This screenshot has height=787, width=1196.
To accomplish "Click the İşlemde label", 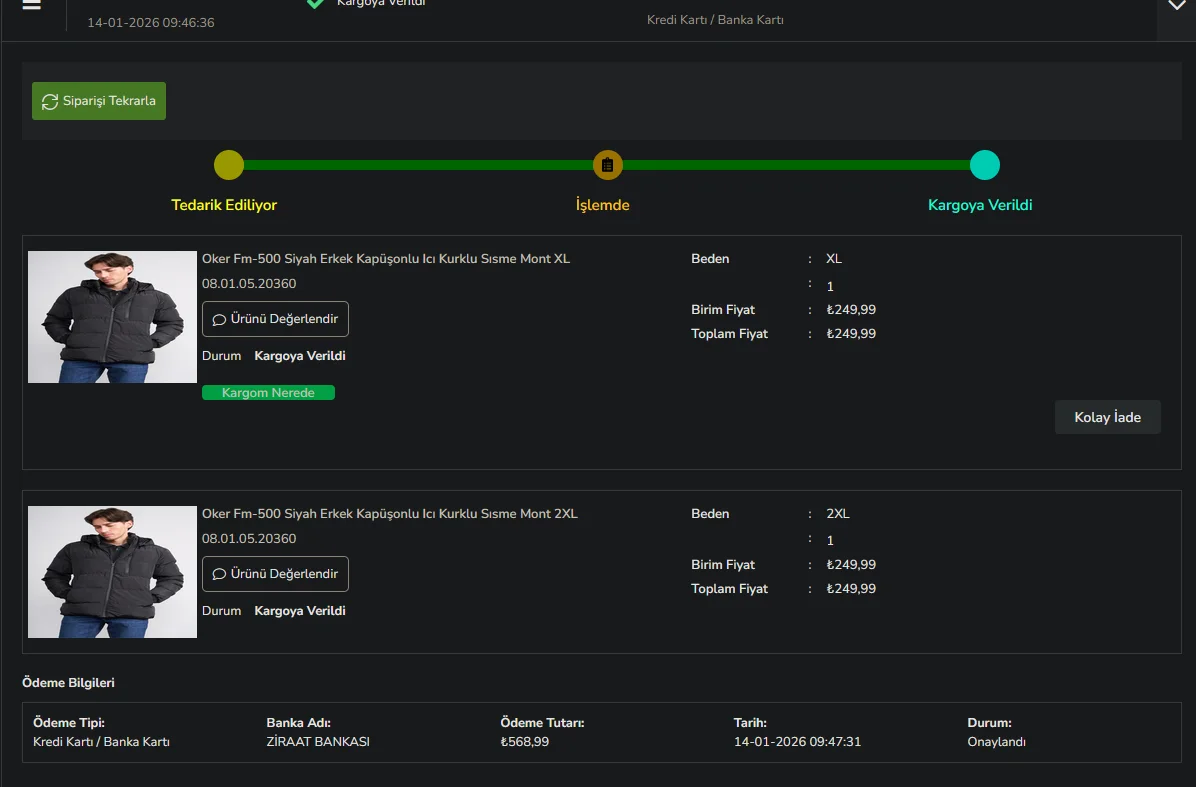I will click(x=603, y=205).
